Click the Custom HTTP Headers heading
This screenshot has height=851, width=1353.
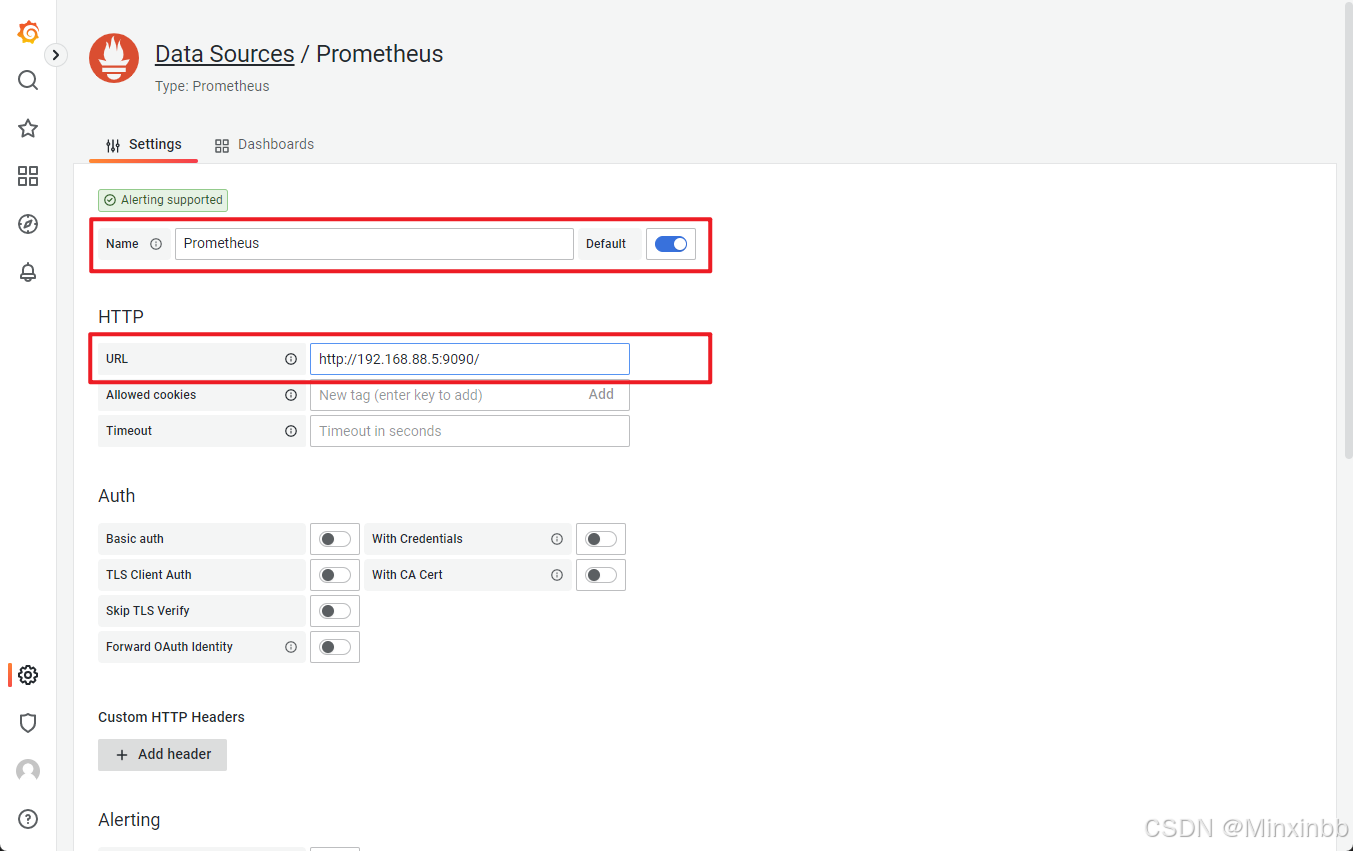pos(171,717)
